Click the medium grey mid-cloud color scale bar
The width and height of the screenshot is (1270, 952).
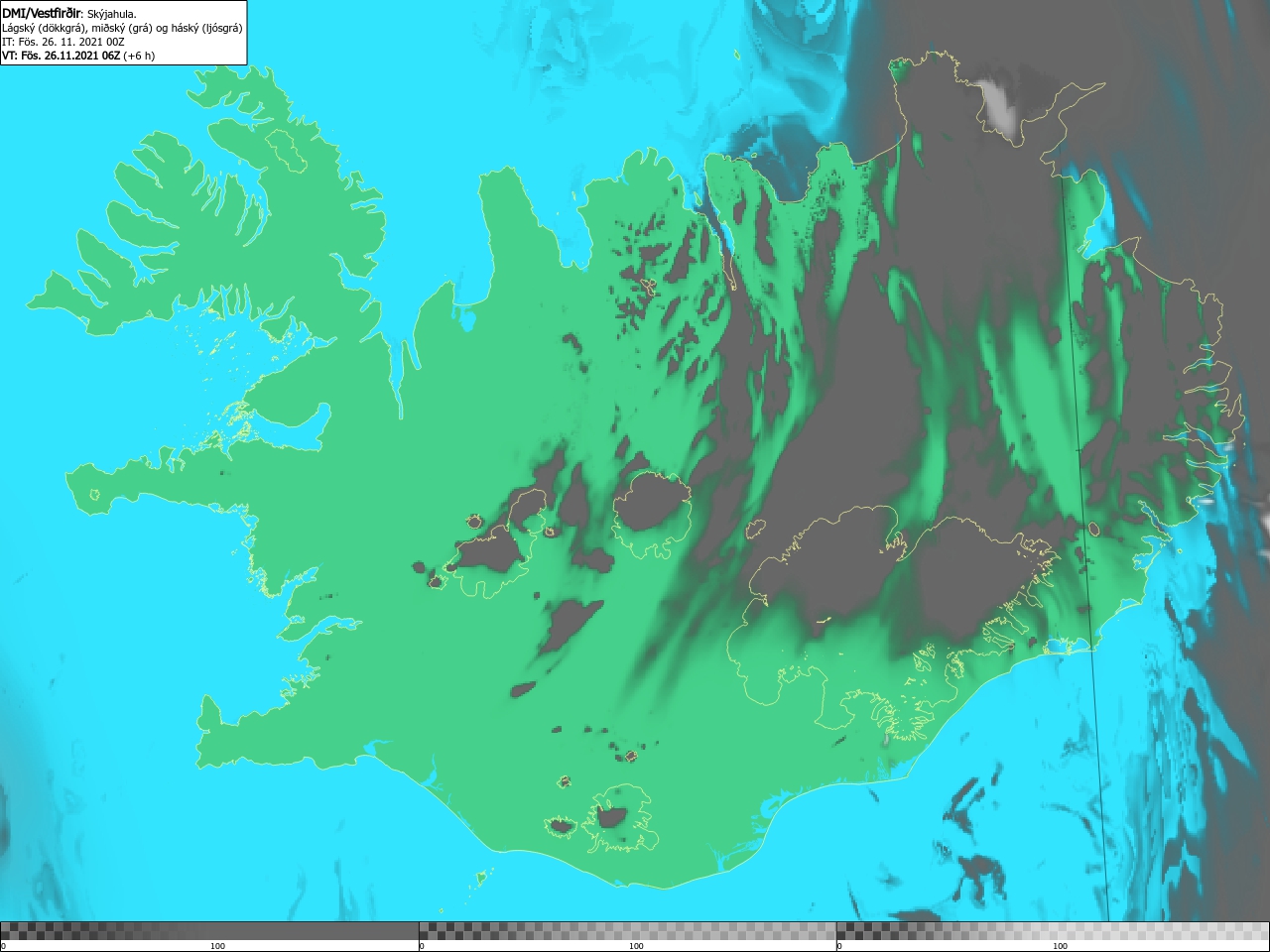[x=627, y=931]
